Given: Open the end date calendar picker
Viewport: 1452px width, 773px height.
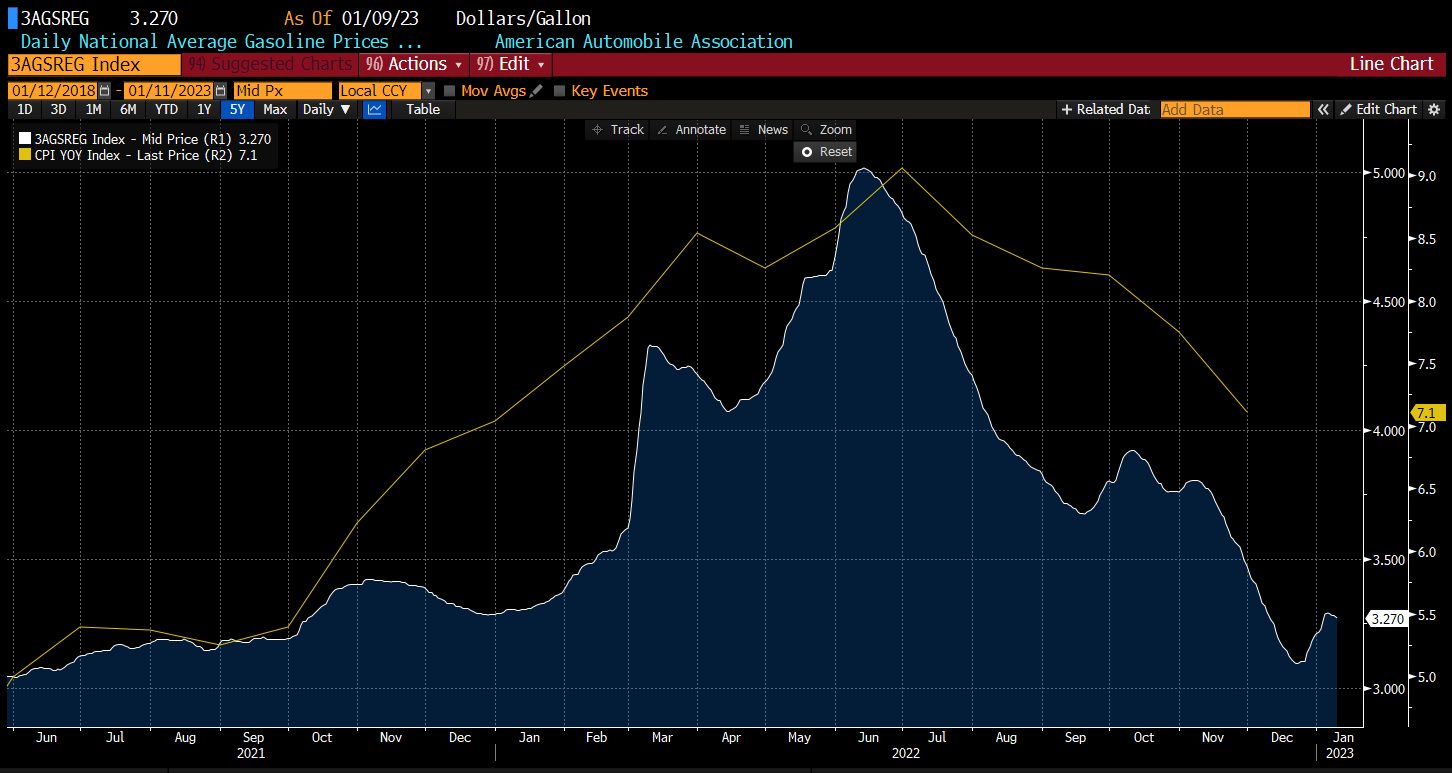Looking at the screenshot, I should (220, 91).
